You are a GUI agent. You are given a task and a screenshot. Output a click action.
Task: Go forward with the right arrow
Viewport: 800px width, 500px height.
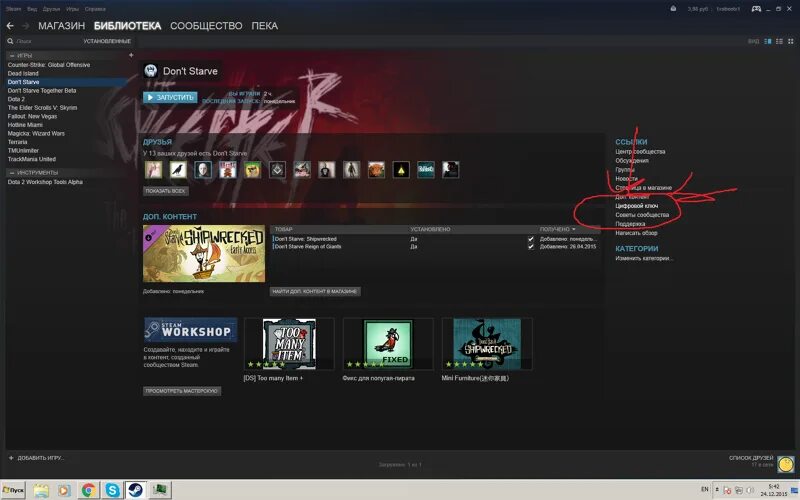[25, 26]
